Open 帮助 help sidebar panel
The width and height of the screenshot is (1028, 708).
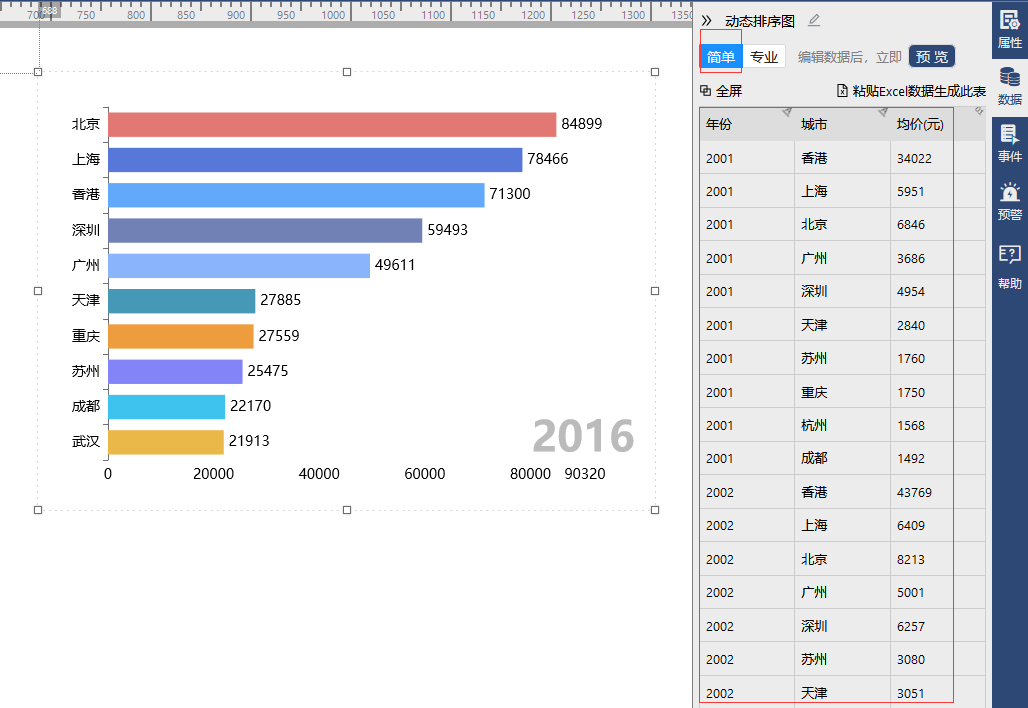pos(1010,267)
